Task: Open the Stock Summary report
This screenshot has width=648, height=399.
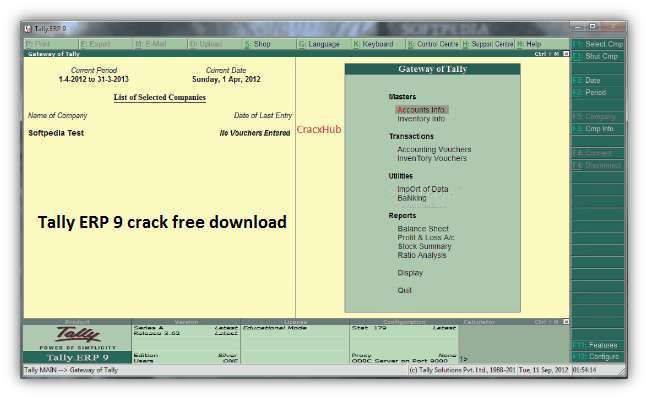Action: [424, 246]
